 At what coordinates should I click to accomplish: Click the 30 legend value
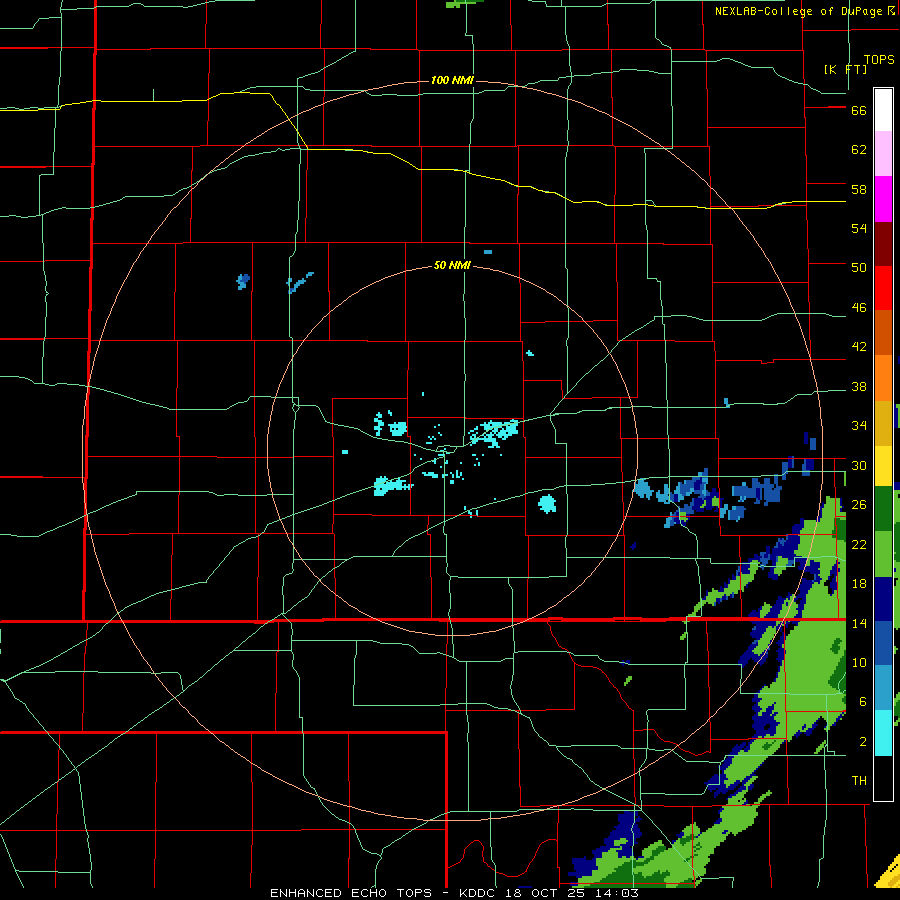[x=859, y=465]
